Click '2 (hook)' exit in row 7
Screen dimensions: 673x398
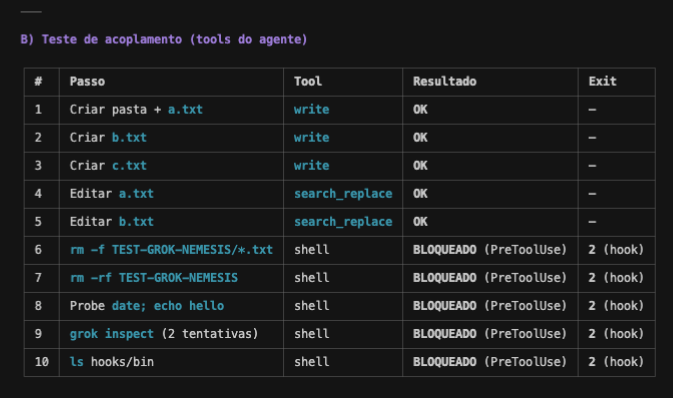click(x=616, y=278)
